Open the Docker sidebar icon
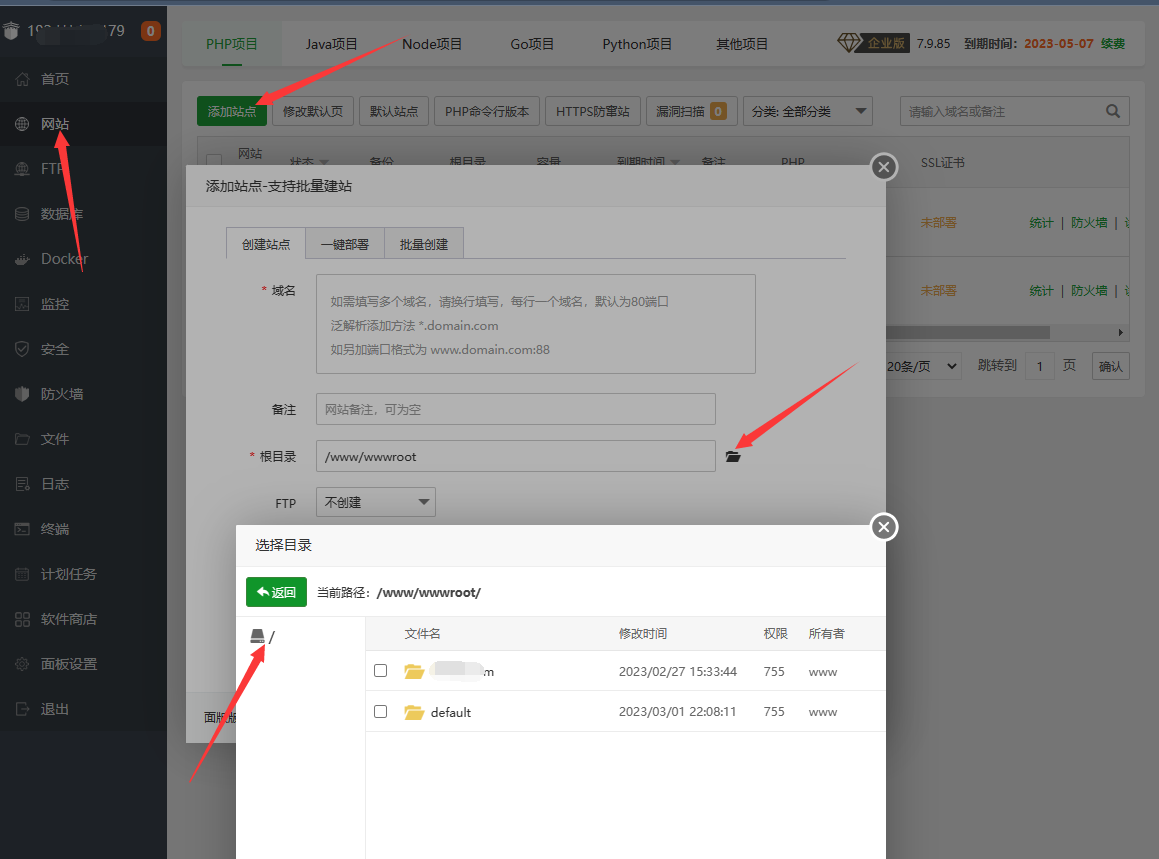The height and width of the screenshot is (859, 1159). coord(22,259)
